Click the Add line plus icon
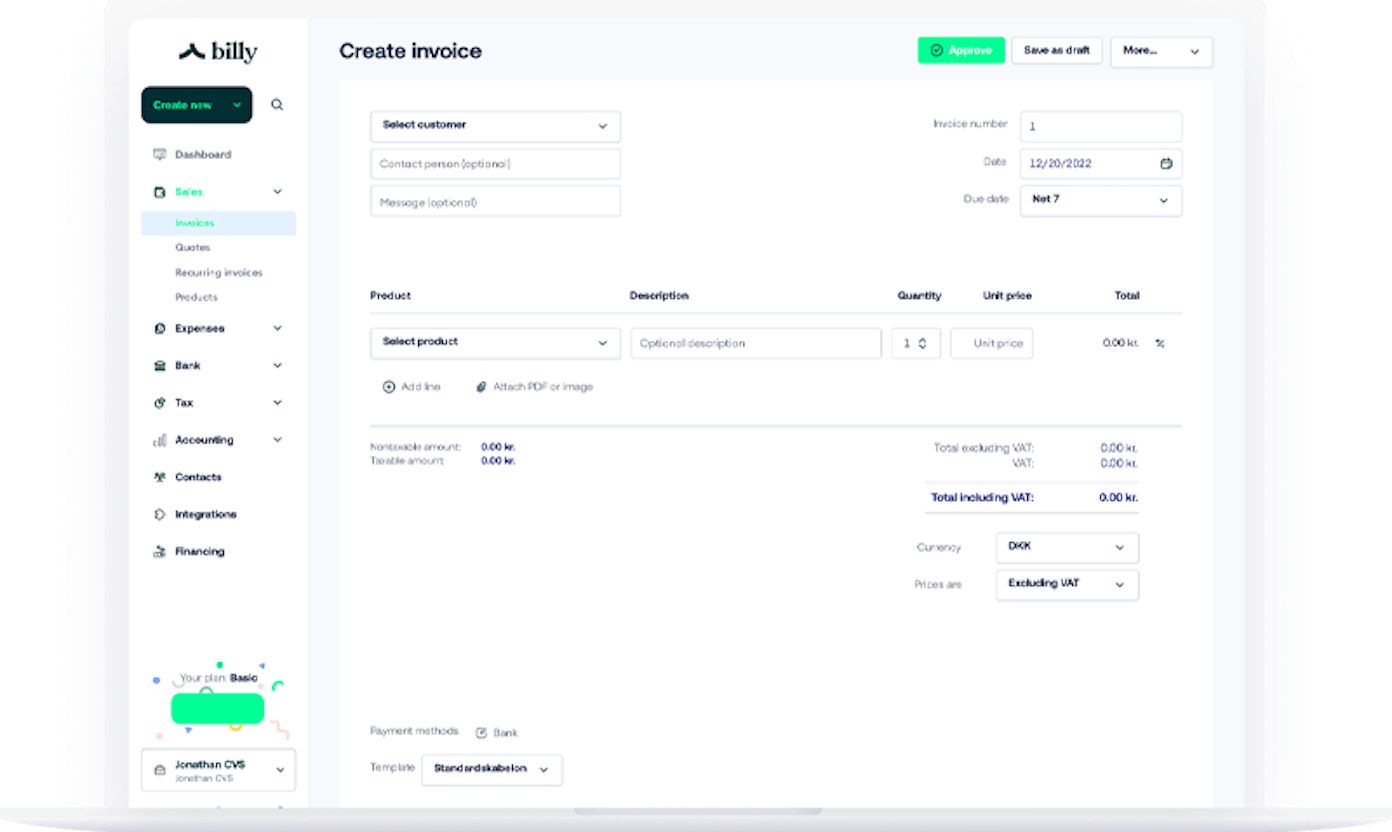This screenshot has height=832, width=1392. pyautogui.click(x=389, y=387)
